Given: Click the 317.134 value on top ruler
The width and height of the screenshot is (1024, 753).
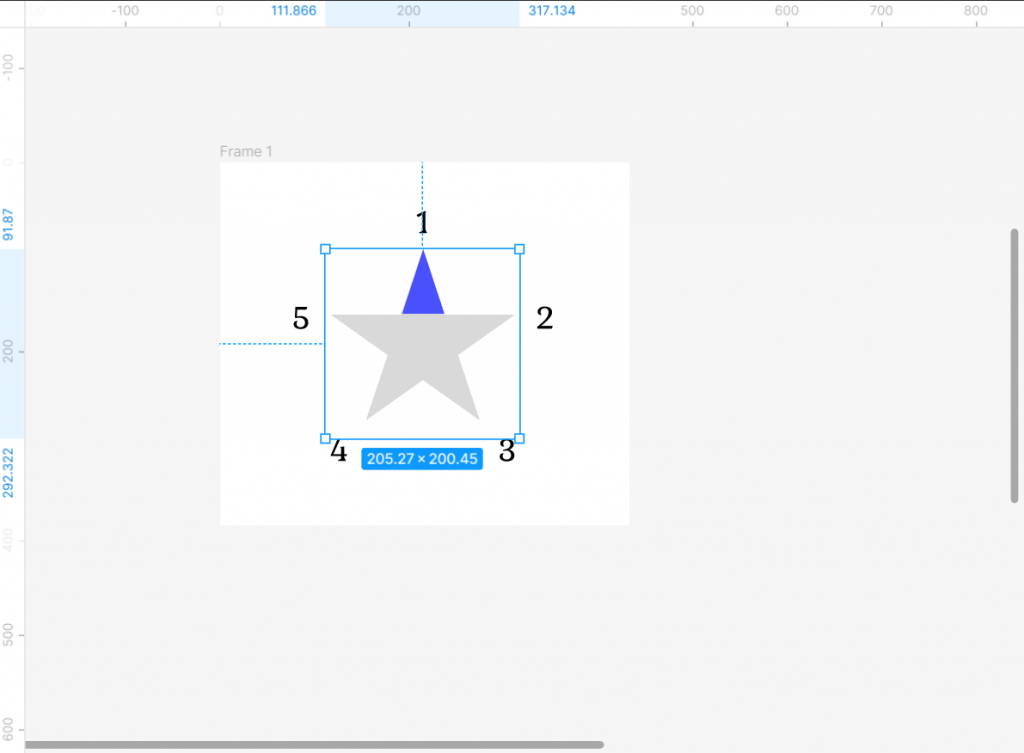Looking at the screenshot, I should [x=551, y=11].
